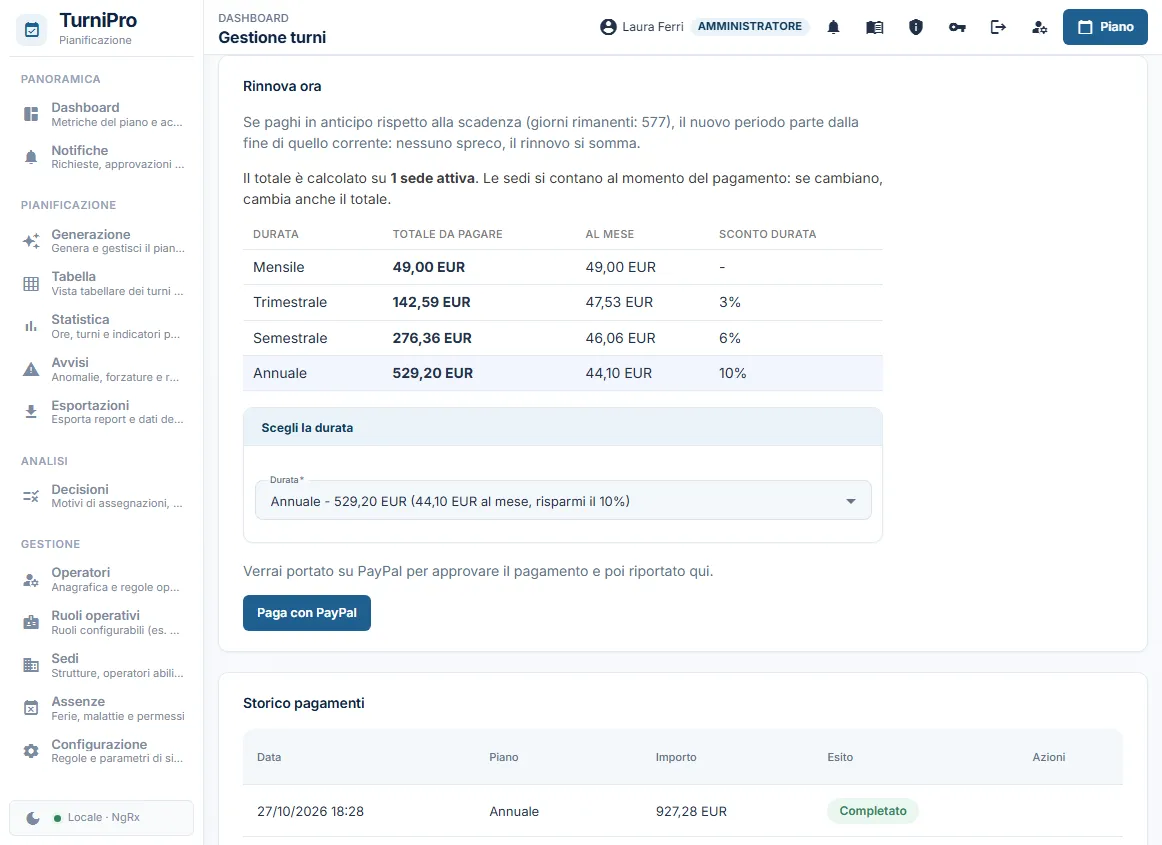The width and height of the screenshot is (1162, 845).
Task: Click the shield security icon in the header
Action: (916, 27)
